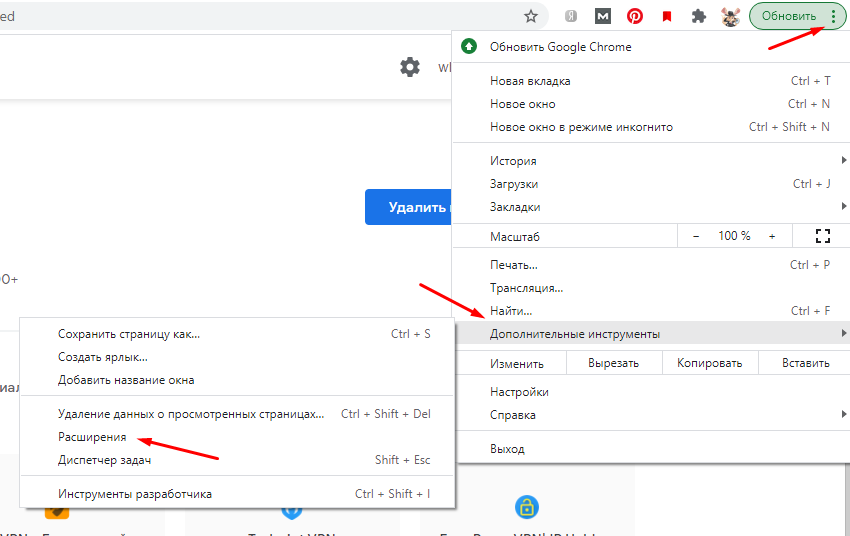Expand the Закладки submenu
This screenshot has height=536, width=850.
click(651, 206)
